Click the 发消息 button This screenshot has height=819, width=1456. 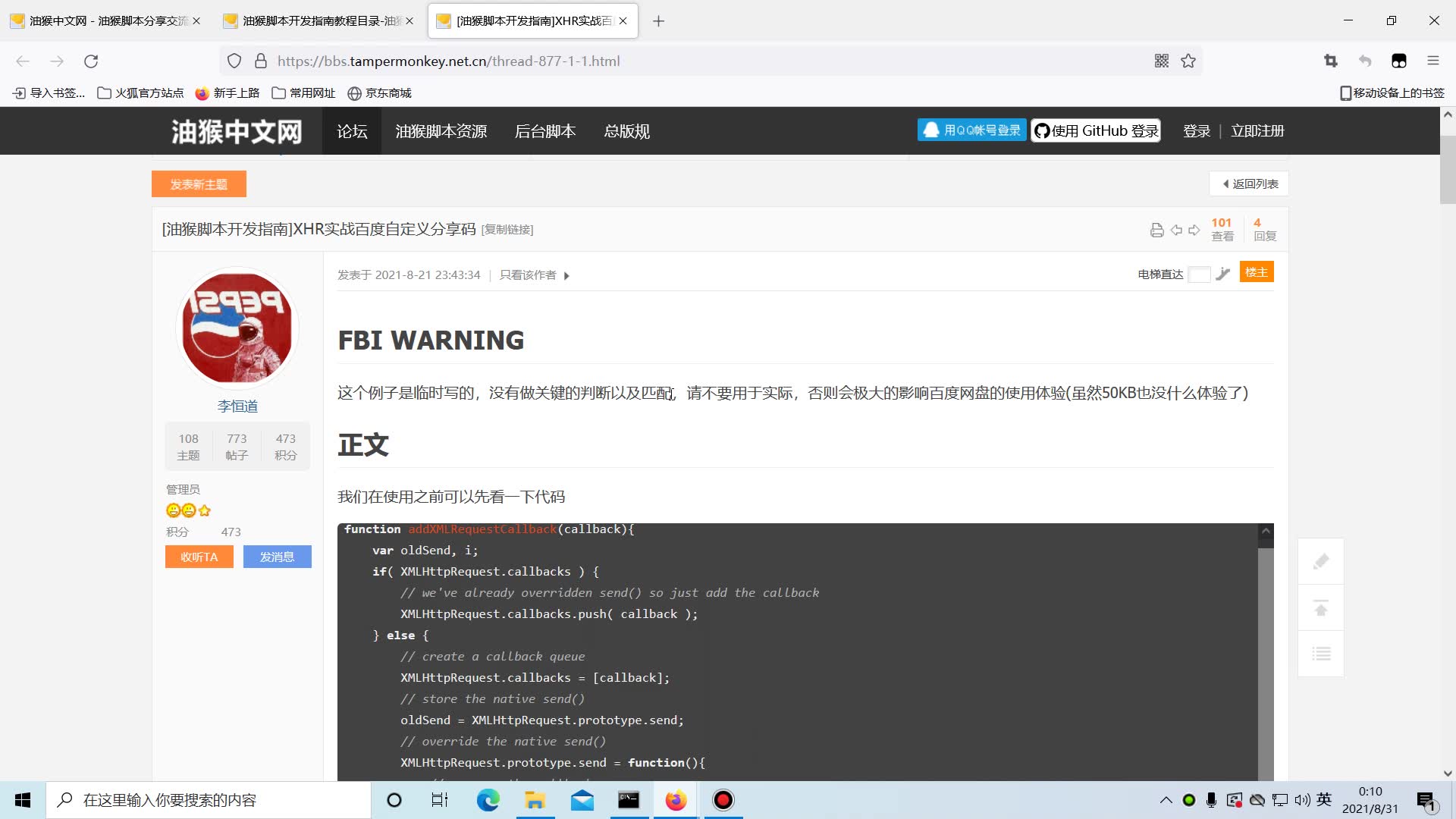(x=277, y=557)
